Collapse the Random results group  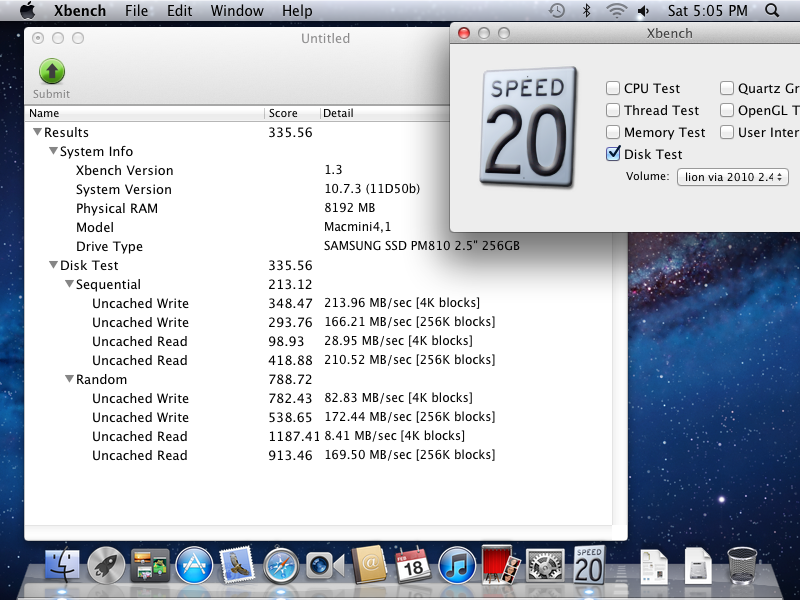69,379
